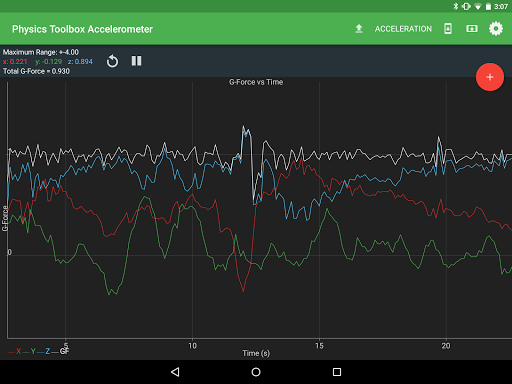
Task: Tap the screen lock icon beside settings
Action: coord(472,29)
